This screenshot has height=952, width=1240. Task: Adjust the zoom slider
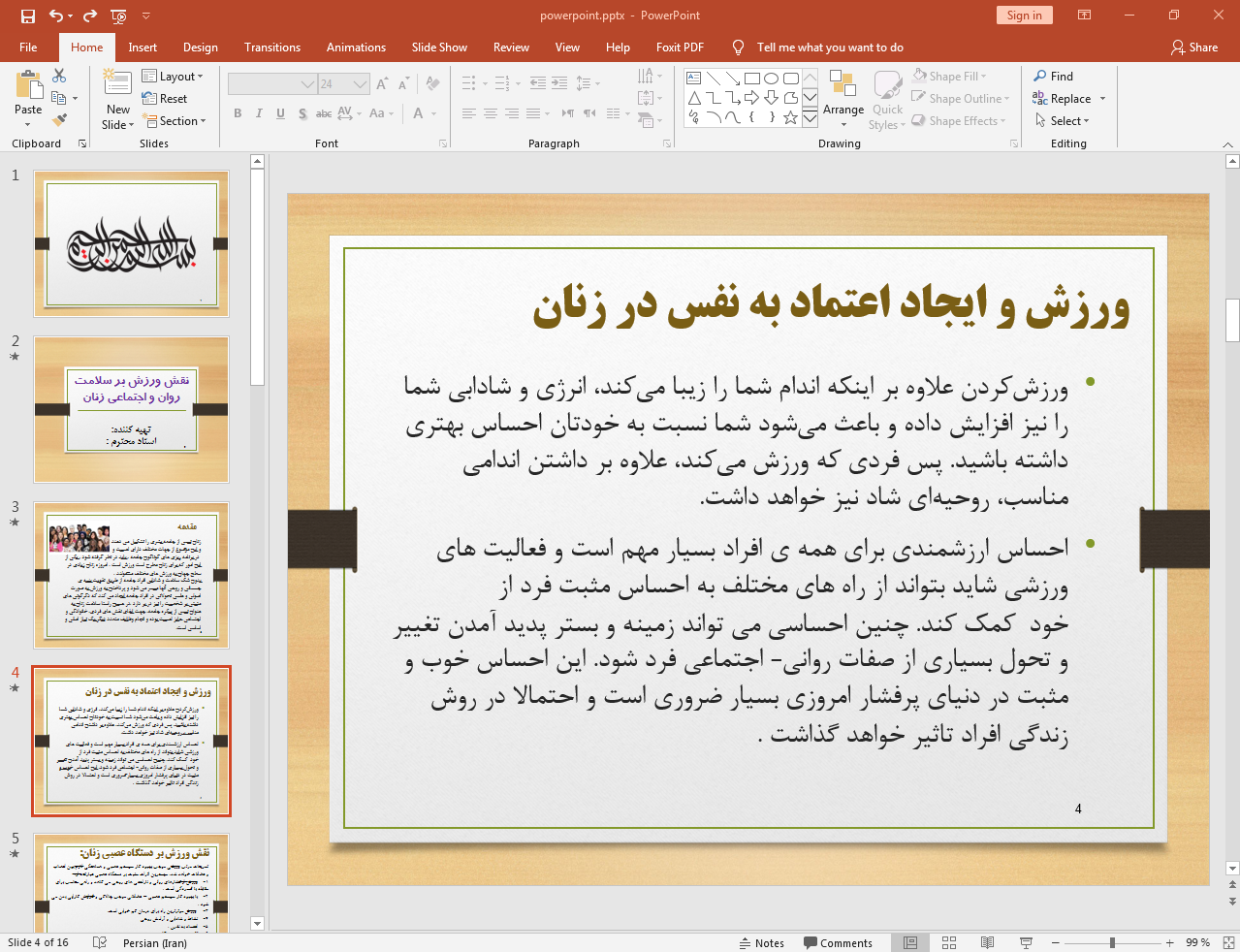[x=1111, y=942]
